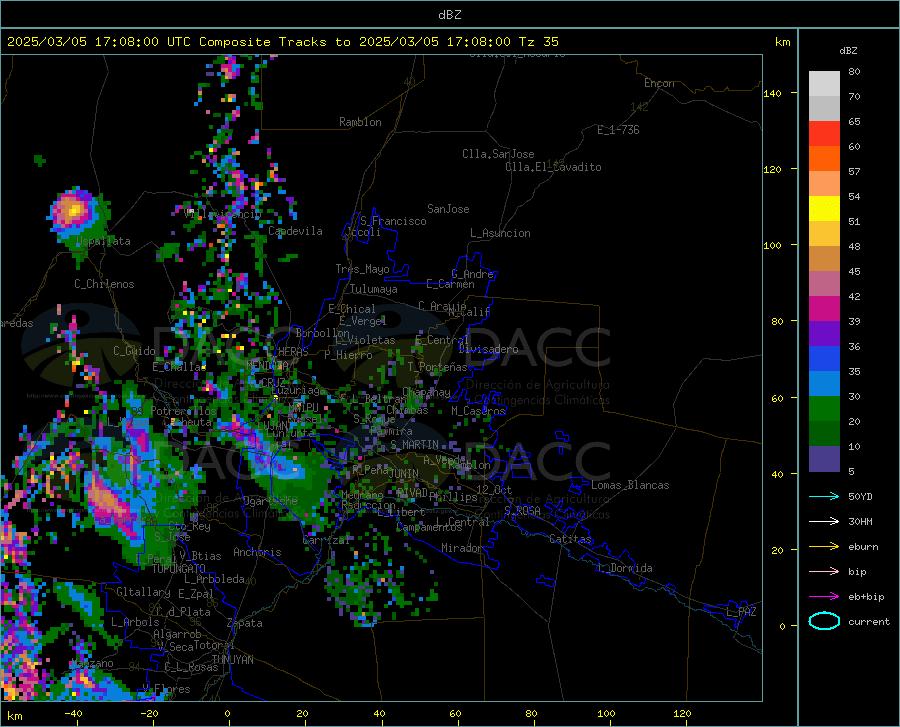The image size is (900, 727).
Task: Click the pink bip arrow legend icon
Action: point(824,572)
